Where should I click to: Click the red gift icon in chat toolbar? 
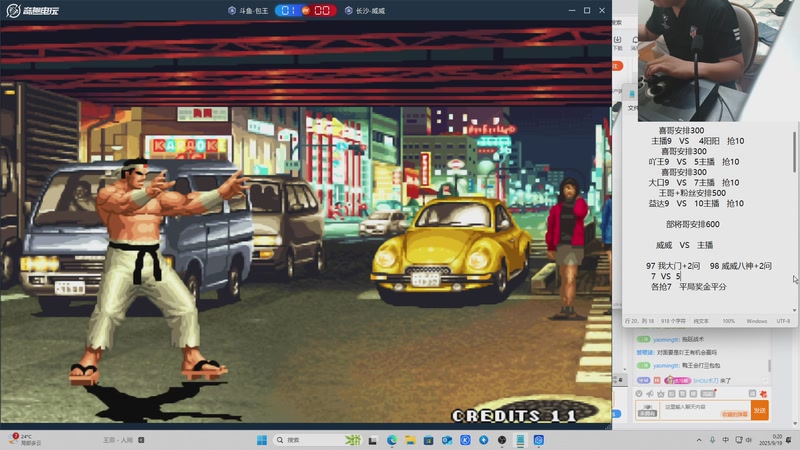coord(763,393)
